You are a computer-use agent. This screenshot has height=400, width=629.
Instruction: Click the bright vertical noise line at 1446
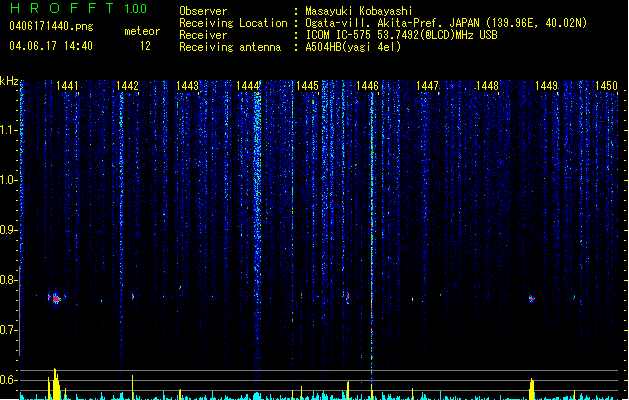click(x=371, y=233)
